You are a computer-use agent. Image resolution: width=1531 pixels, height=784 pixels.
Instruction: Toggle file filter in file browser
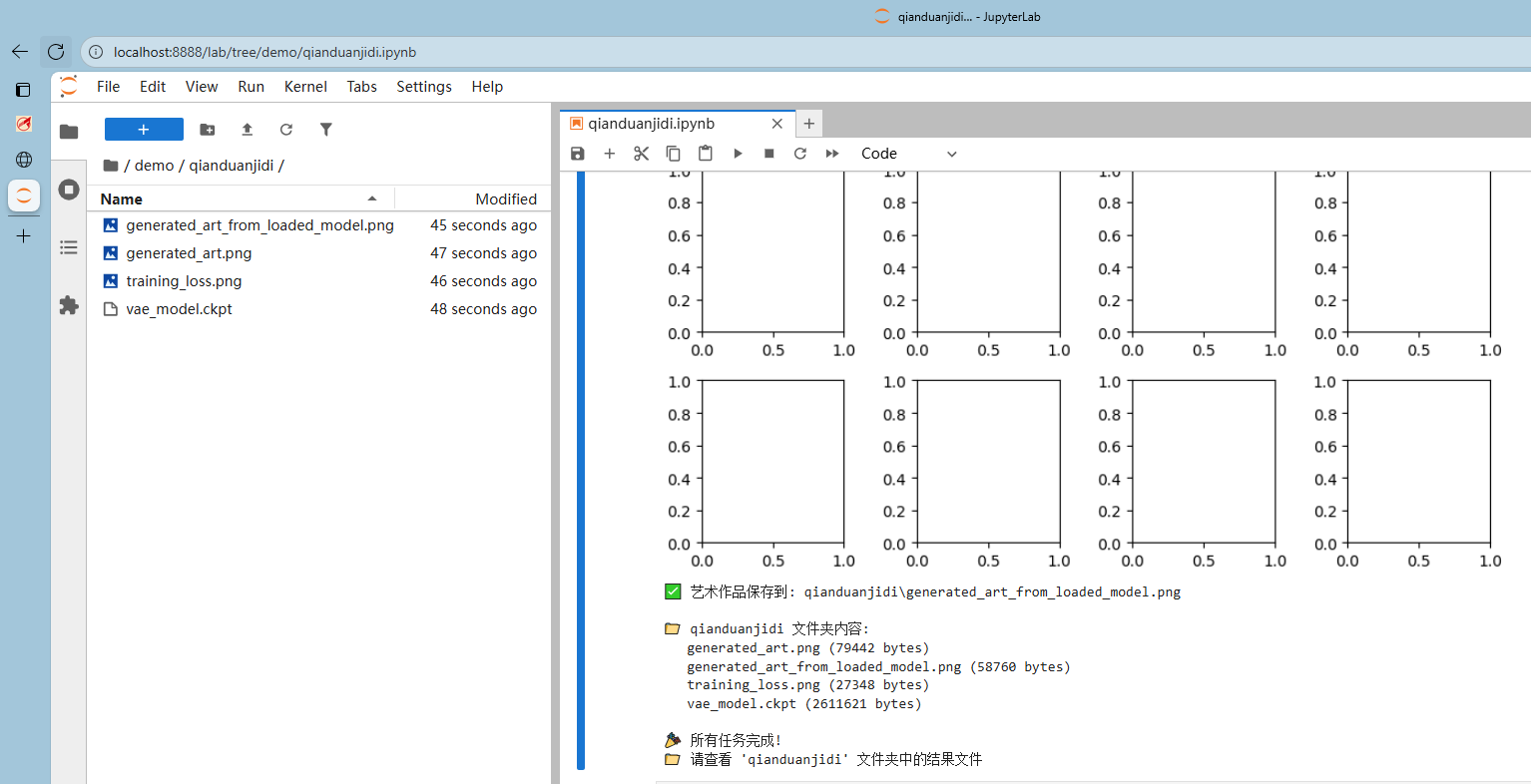[x=325, y=130]
